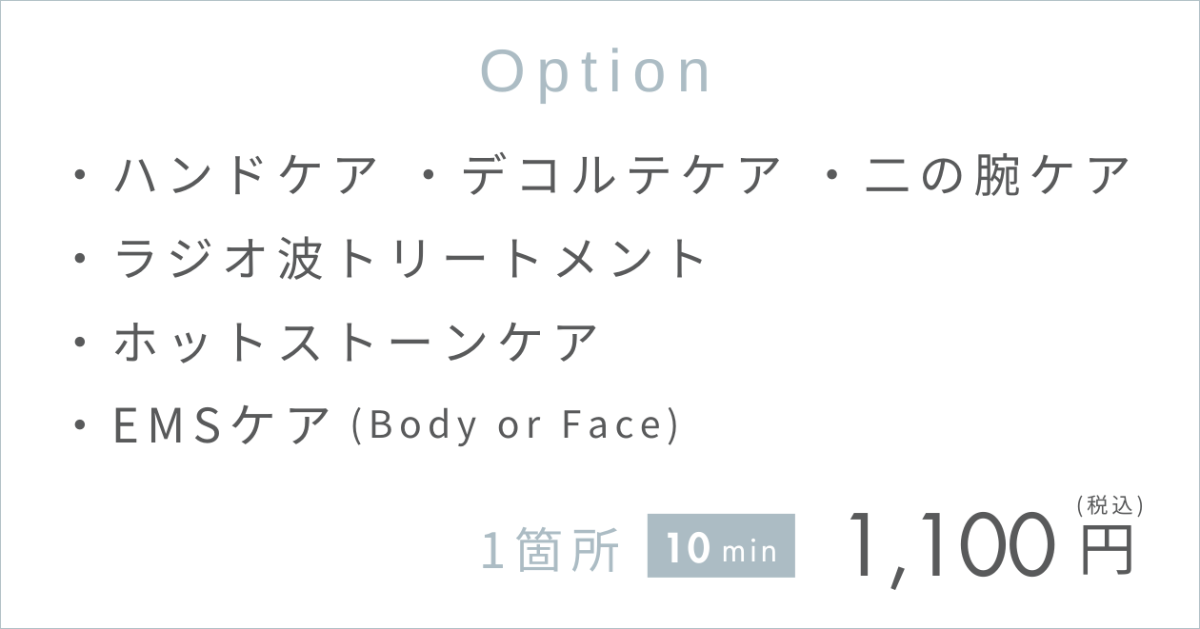Select ハンドケア option text
Screen dimensions: 1200x629
pos(247,176)
